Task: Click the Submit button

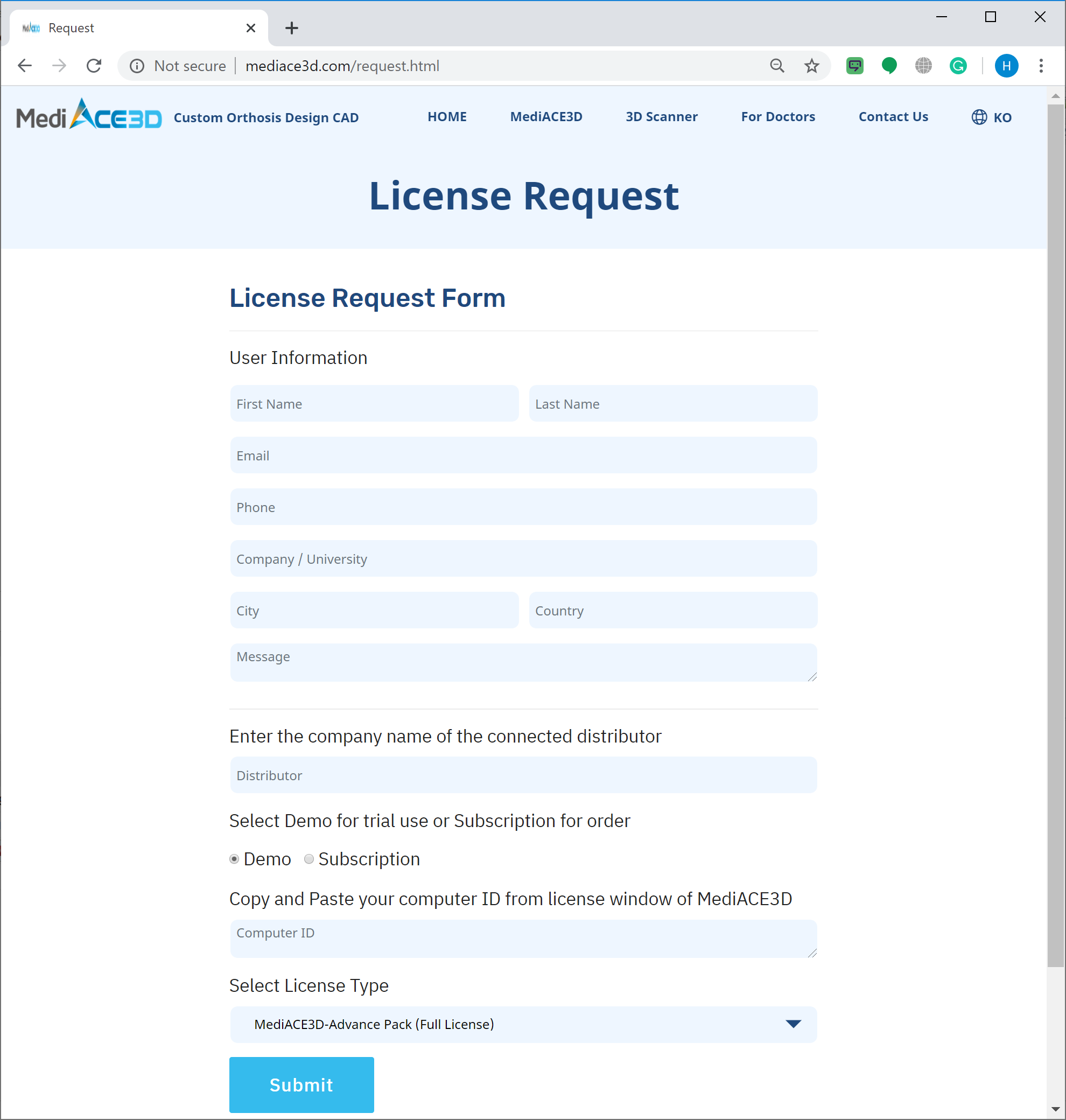Action: tap(301, 1084)
